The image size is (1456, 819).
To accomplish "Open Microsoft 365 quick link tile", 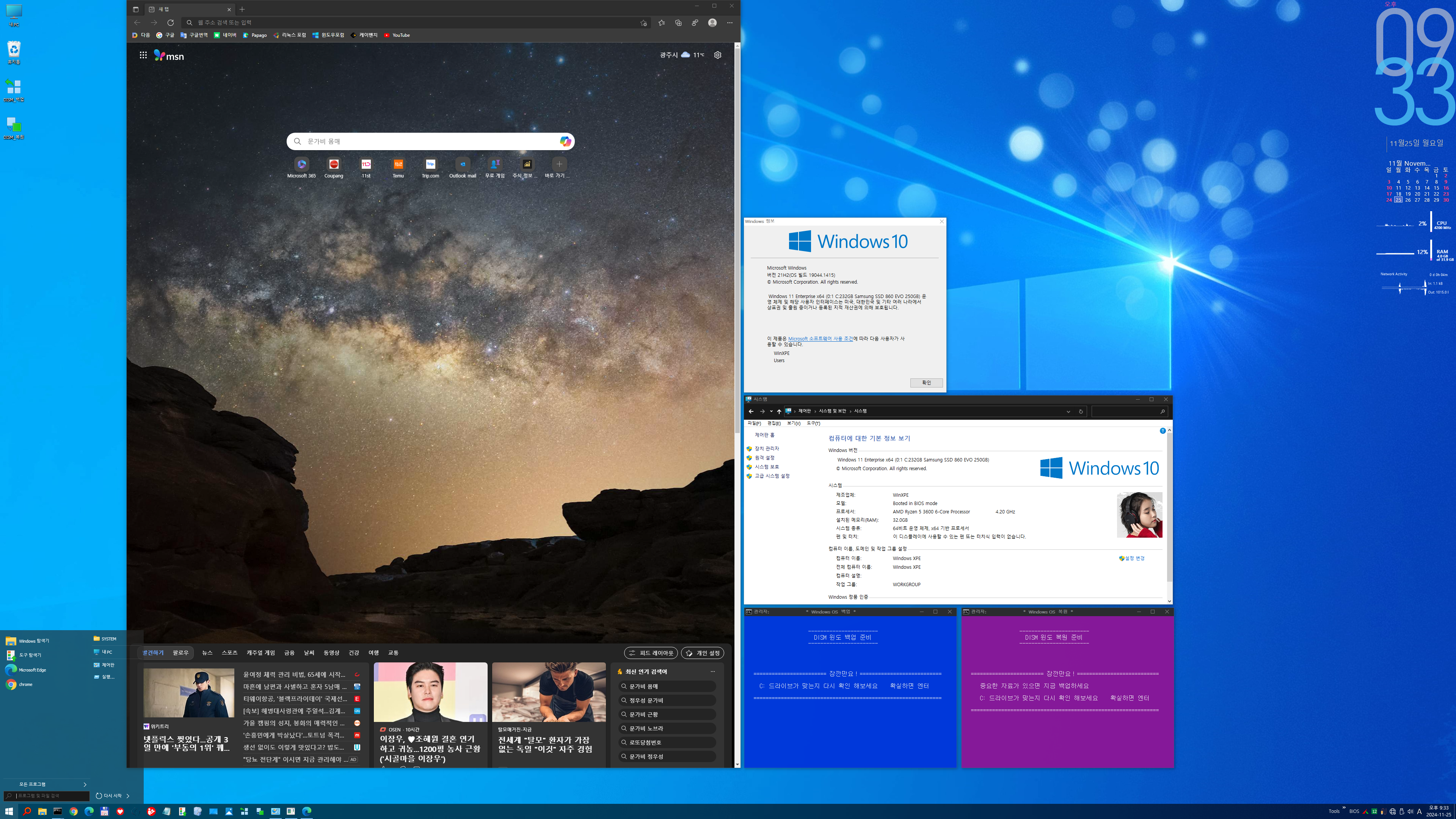I will click(x=301, y=168).
